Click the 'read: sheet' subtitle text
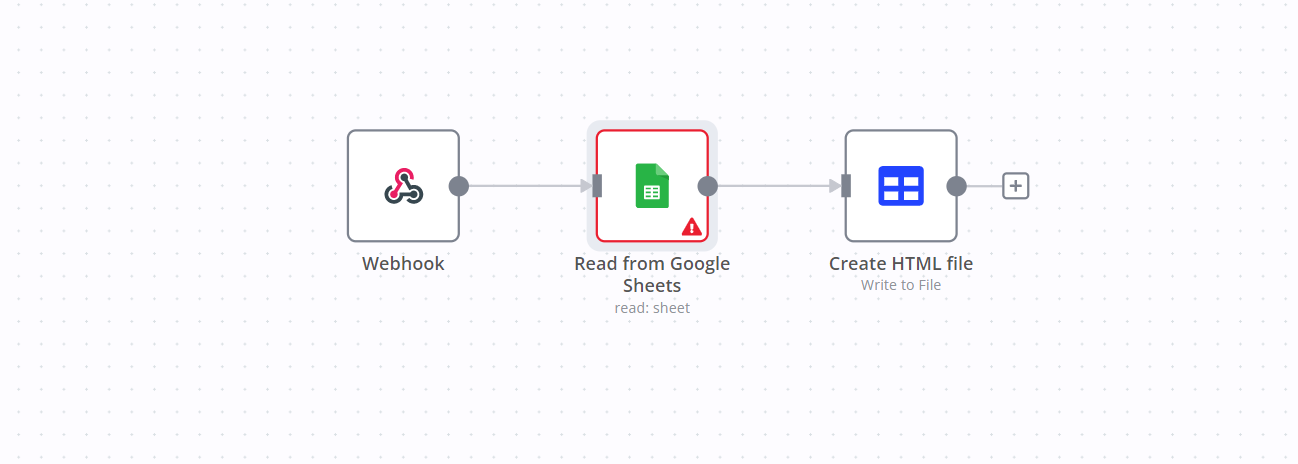Screen dimensions: 1298x464 pyautogui.click(x=652, y=308)
